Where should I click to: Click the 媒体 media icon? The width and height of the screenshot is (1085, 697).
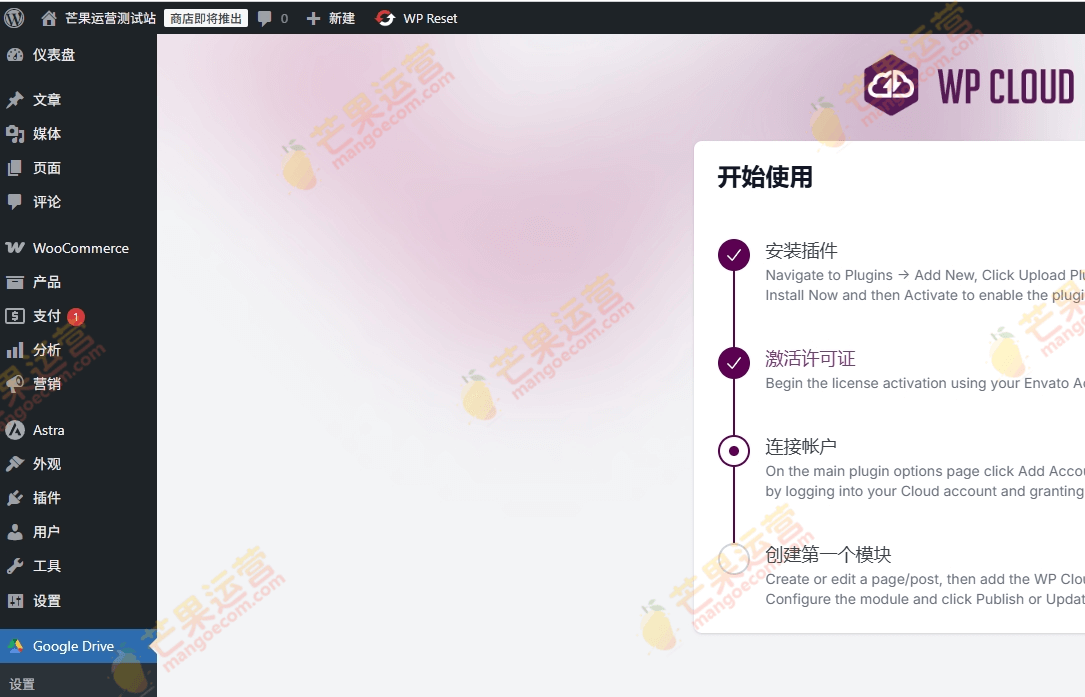15,134
